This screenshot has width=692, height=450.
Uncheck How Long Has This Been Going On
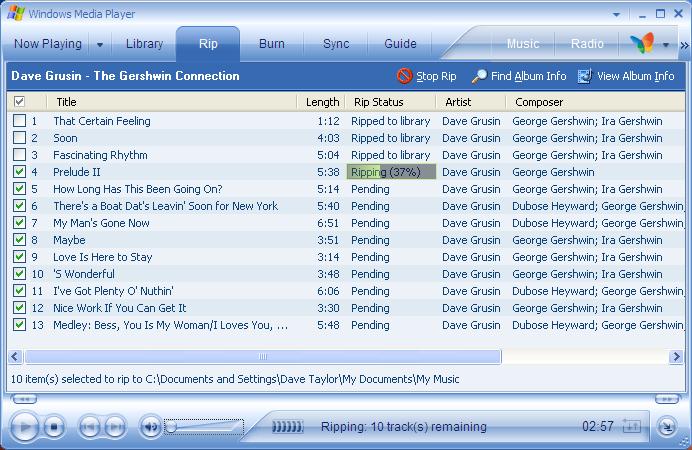pyautogui.click(x=19, y=188)
